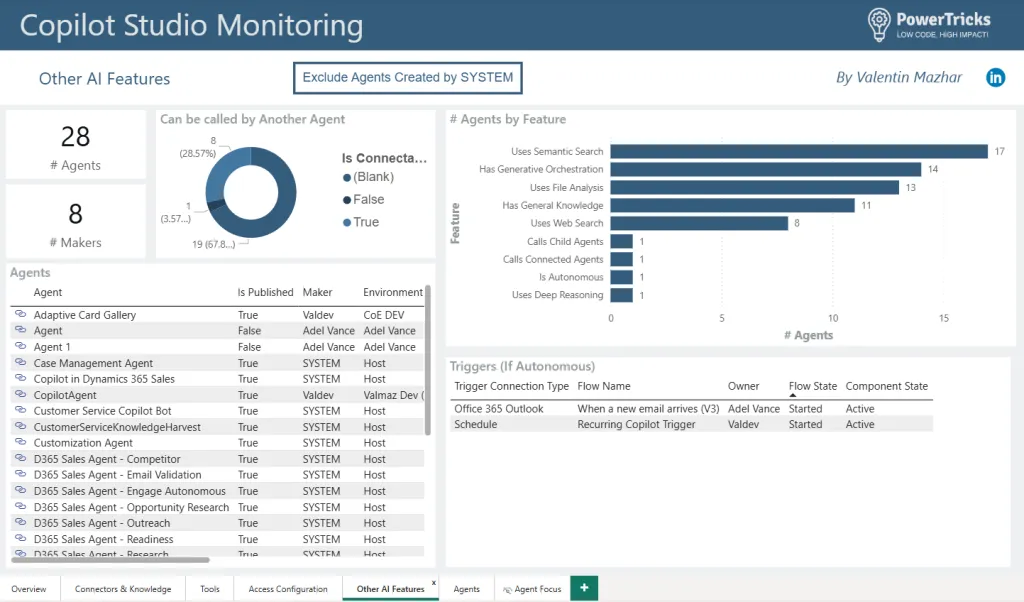Select the Uses Deep Reasoning bar
The height and width of the screenshot is (602, 1024).
622,295
